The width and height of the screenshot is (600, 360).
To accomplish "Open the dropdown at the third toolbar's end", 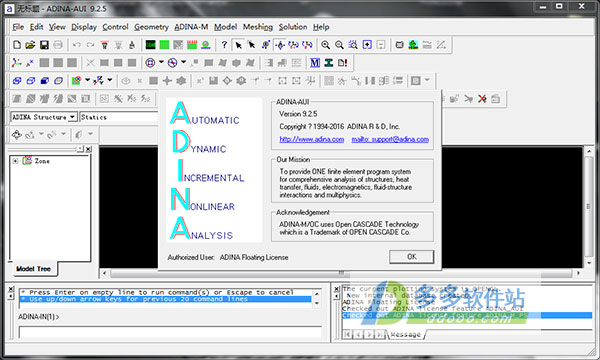I will tap(427, 80).
